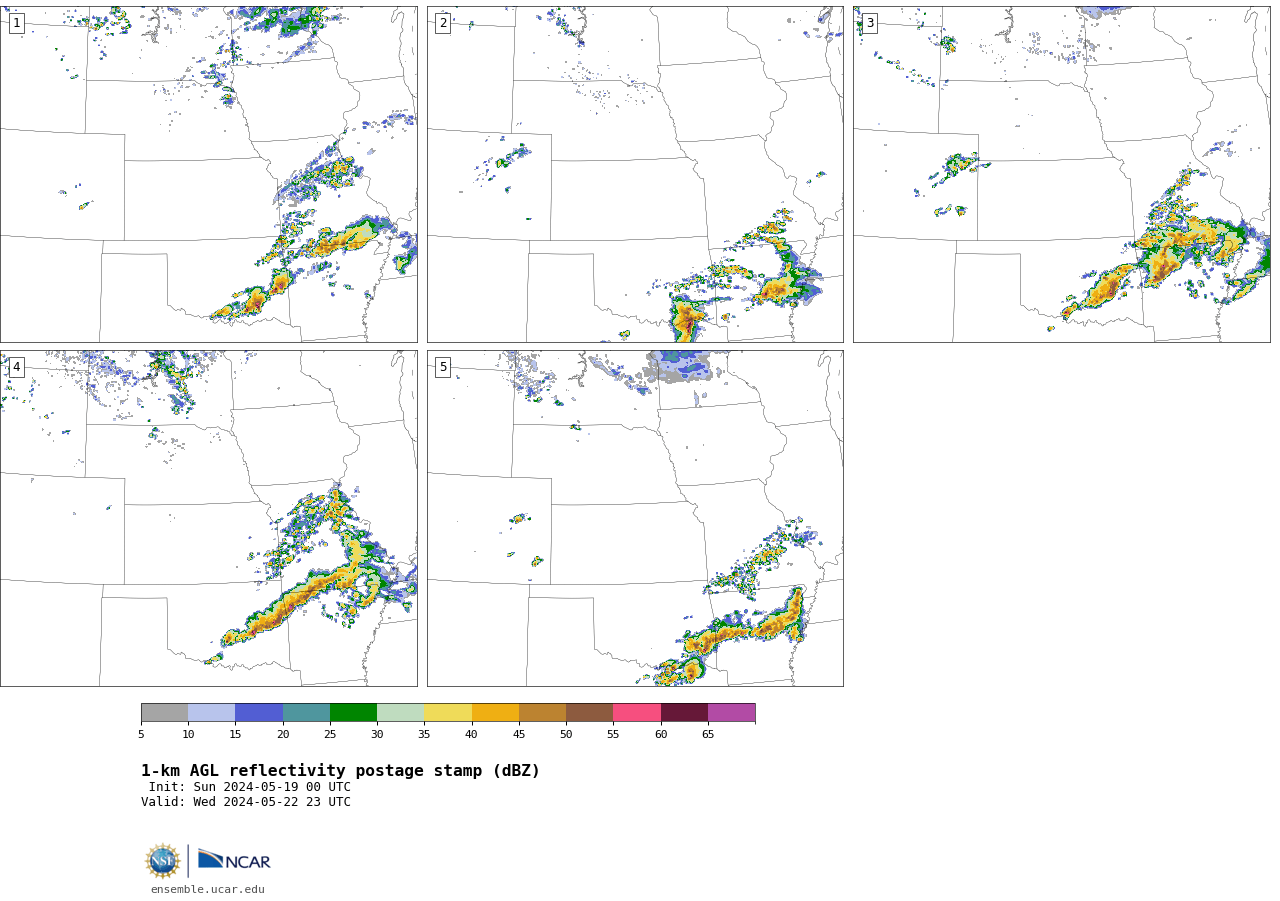Click the NSF logo
The height and width of the screenshot is (901, 1280).
(x=163, y=861)
